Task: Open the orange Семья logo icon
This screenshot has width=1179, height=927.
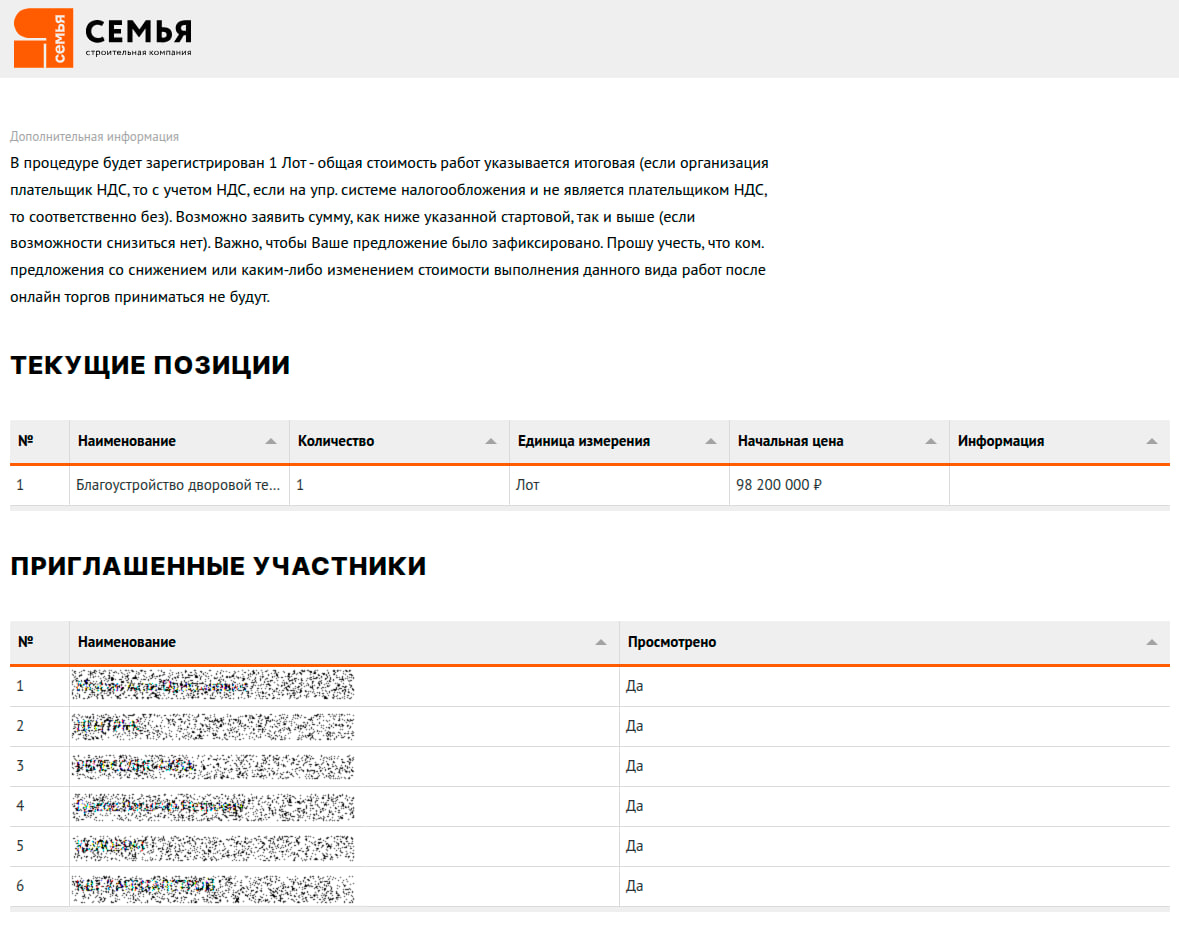Action: click(x=43, y=38)
